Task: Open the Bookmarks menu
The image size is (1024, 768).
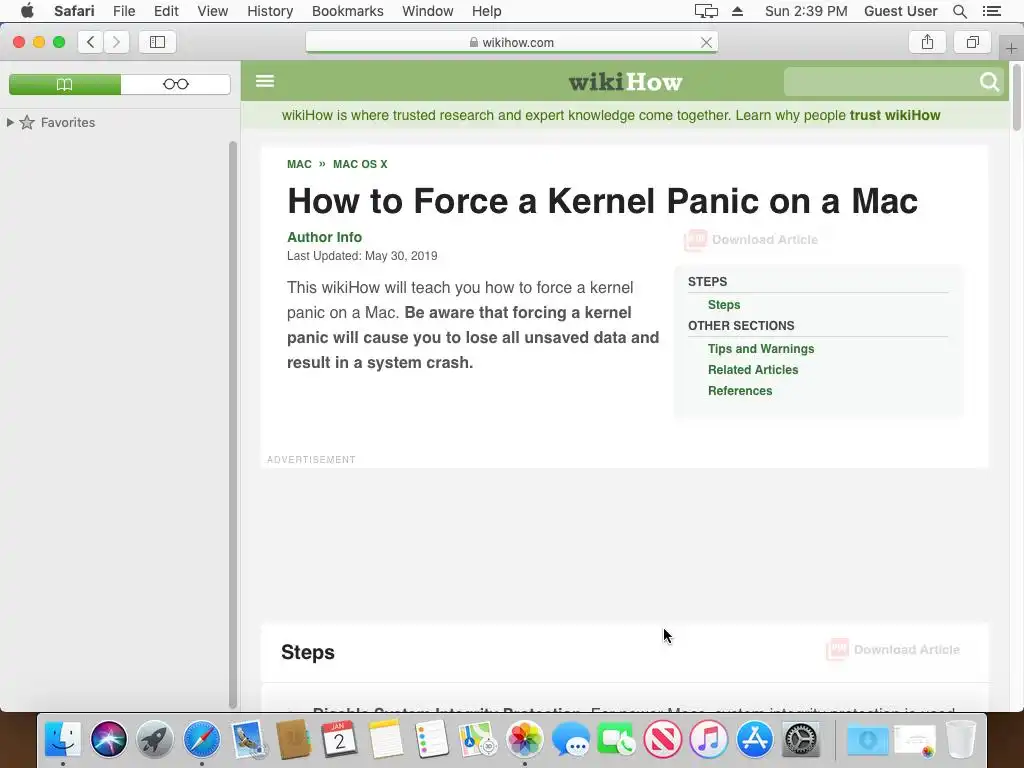Action: tap(347, 11)
